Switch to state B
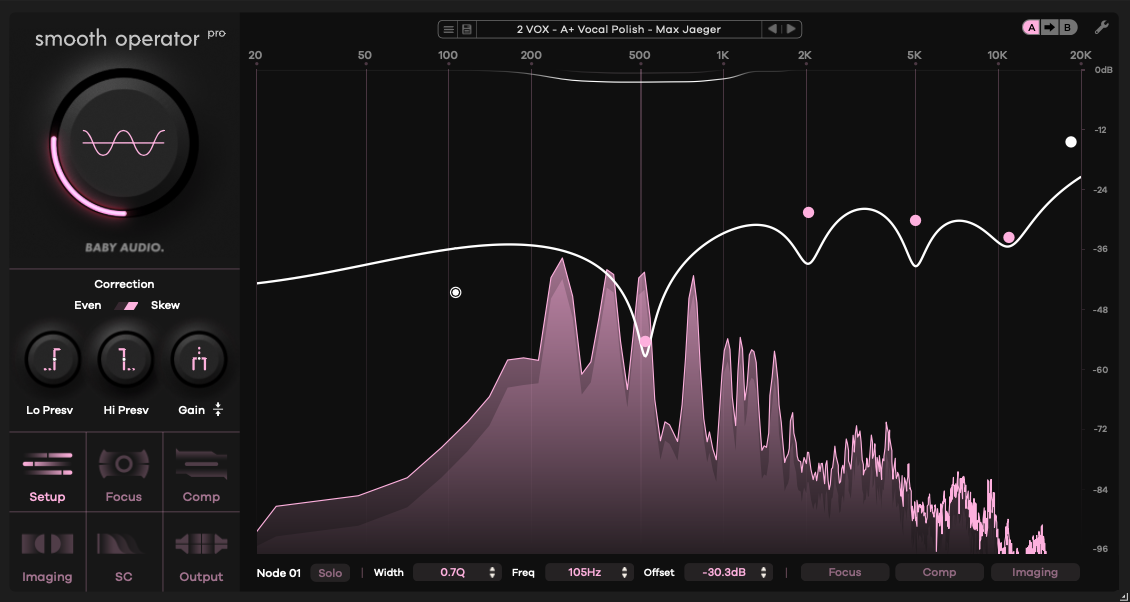The height and width of the screenshot is (602, 1130). 1067,27
